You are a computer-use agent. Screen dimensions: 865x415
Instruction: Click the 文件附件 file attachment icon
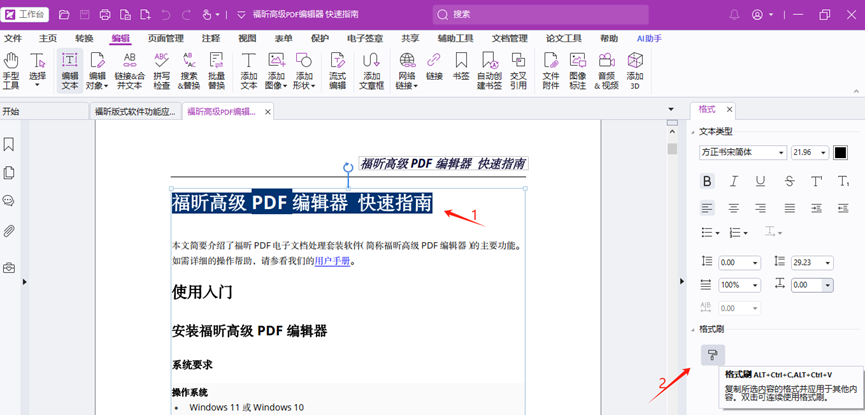click(x=551, y=71)
